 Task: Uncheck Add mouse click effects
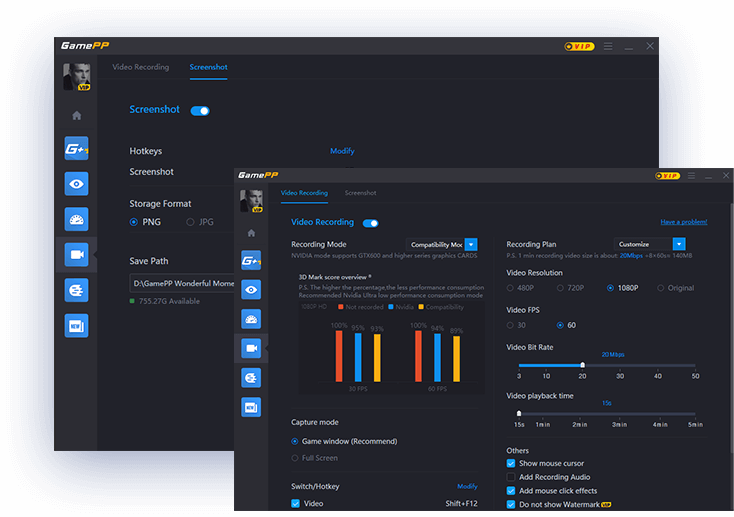point(511,491)
